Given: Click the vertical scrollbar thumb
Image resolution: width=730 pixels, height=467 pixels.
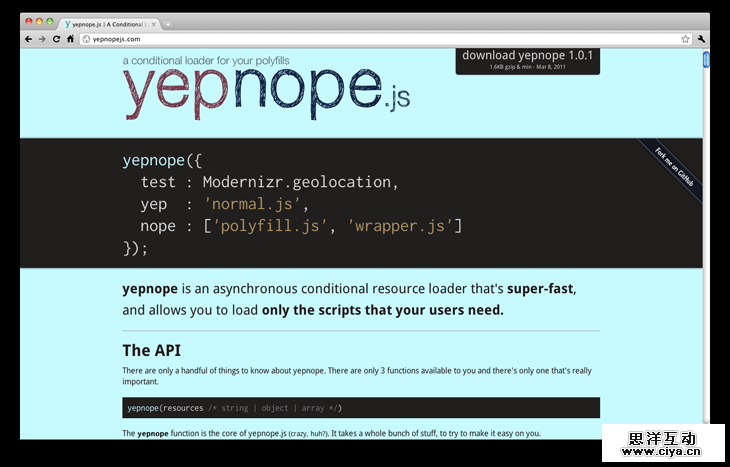Looking at the screenshot, I should [x=706, y=60].
